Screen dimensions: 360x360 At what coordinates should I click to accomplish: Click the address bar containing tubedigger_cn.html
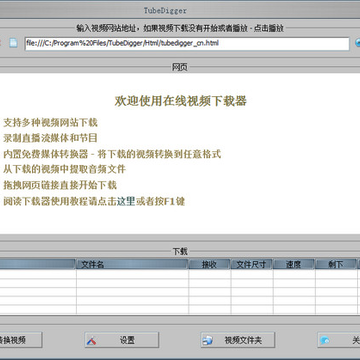(187, 44)
